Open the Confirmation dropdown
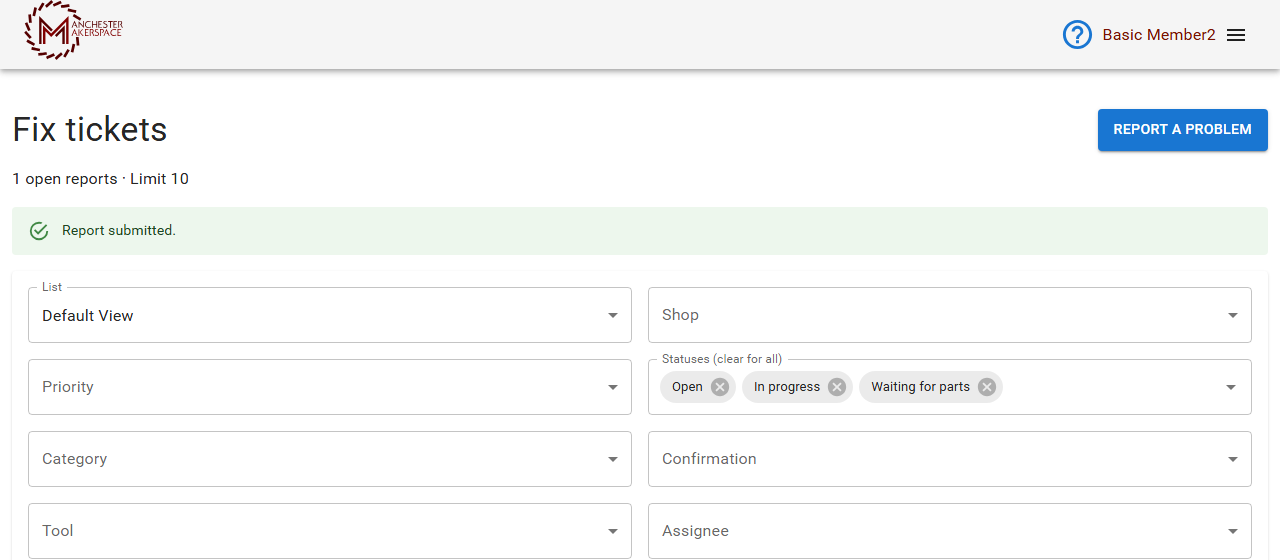The width and height of the screenshot is (1280, 560). 950,459
